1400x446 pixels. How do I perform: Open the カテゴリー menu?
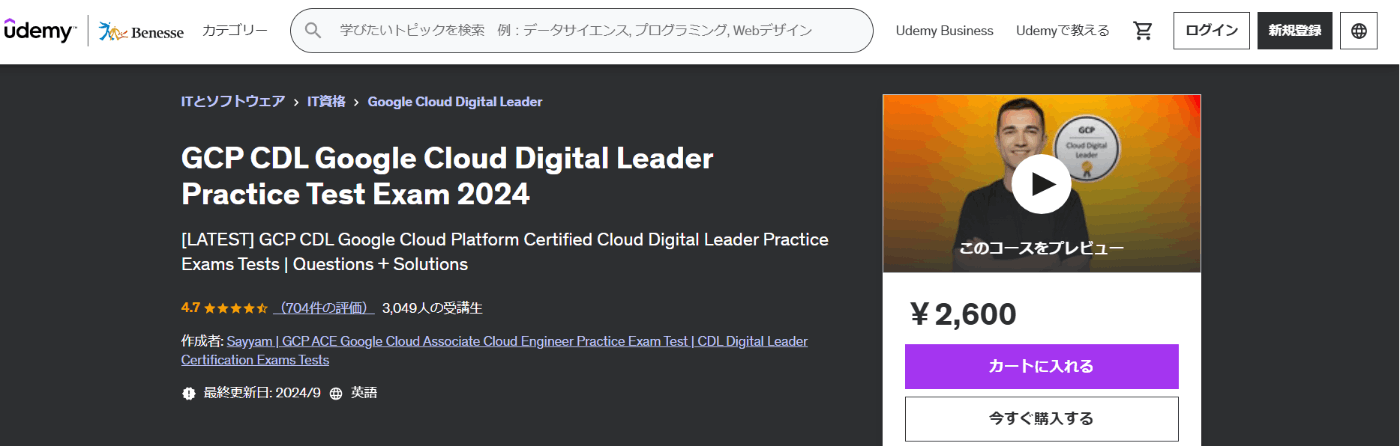(x=235, y=31)
